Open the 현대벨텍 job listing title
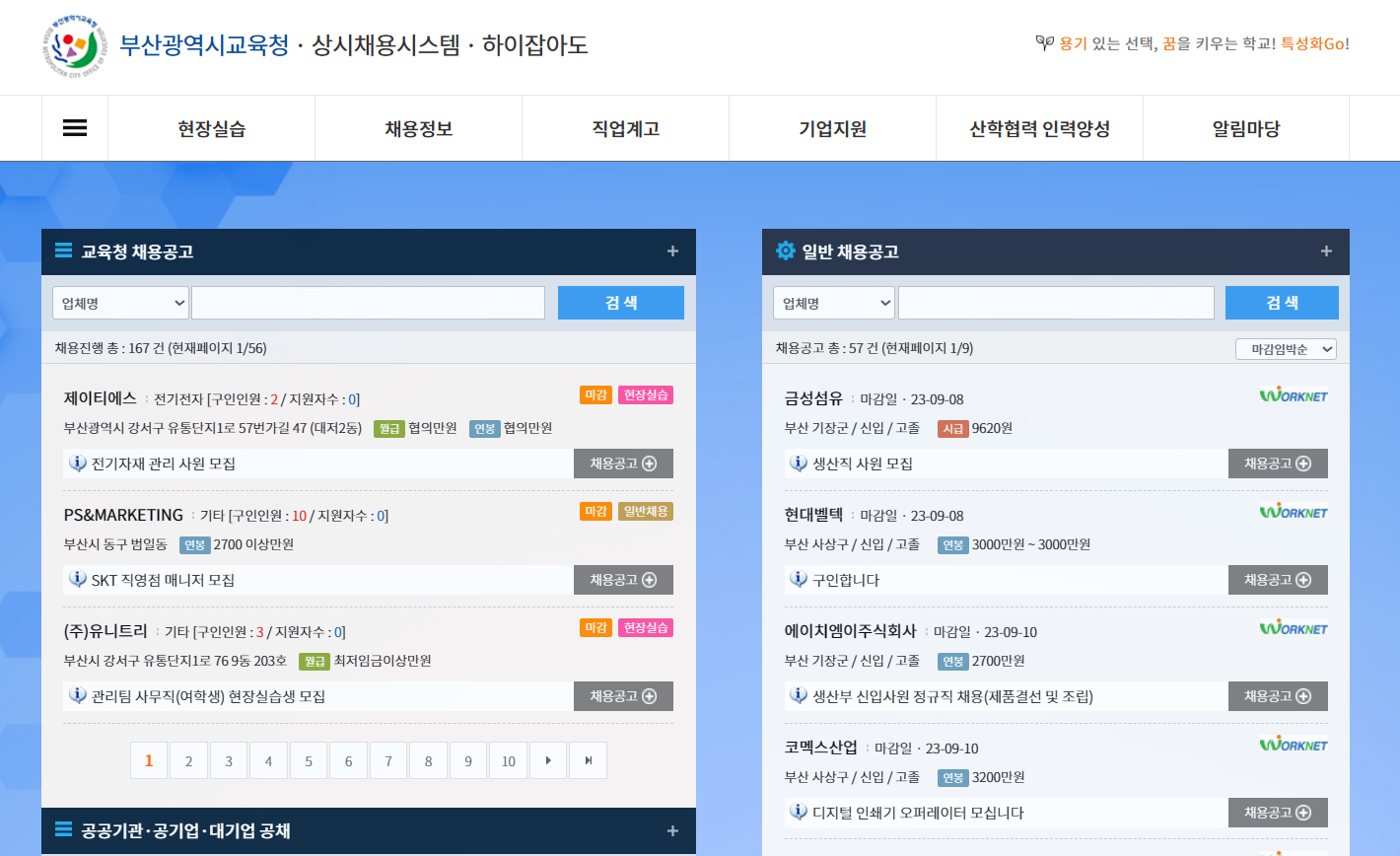This screenshot has height=856, width=1400. [x=813, y=515]
